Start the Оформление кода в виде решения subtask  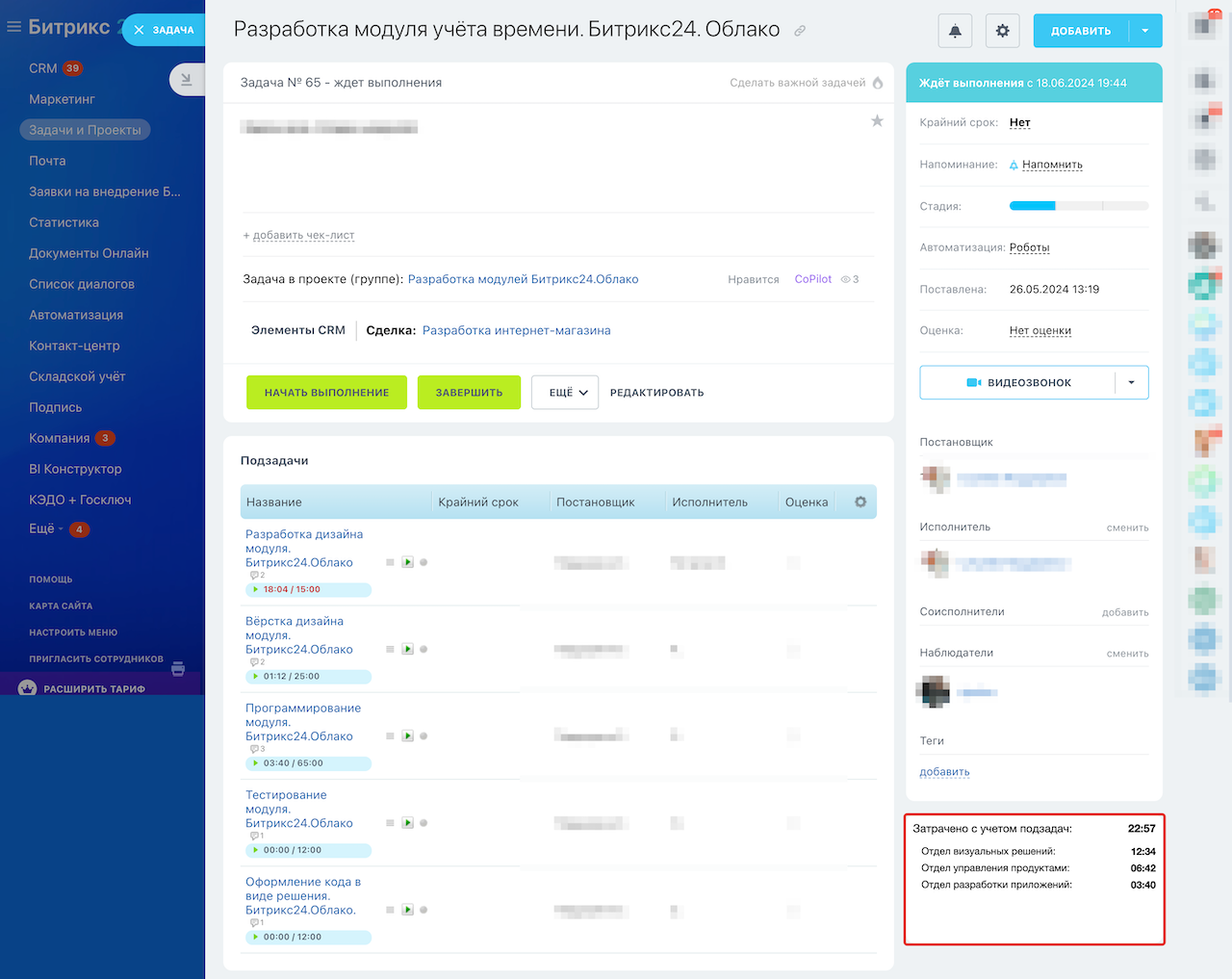[408, 910]
